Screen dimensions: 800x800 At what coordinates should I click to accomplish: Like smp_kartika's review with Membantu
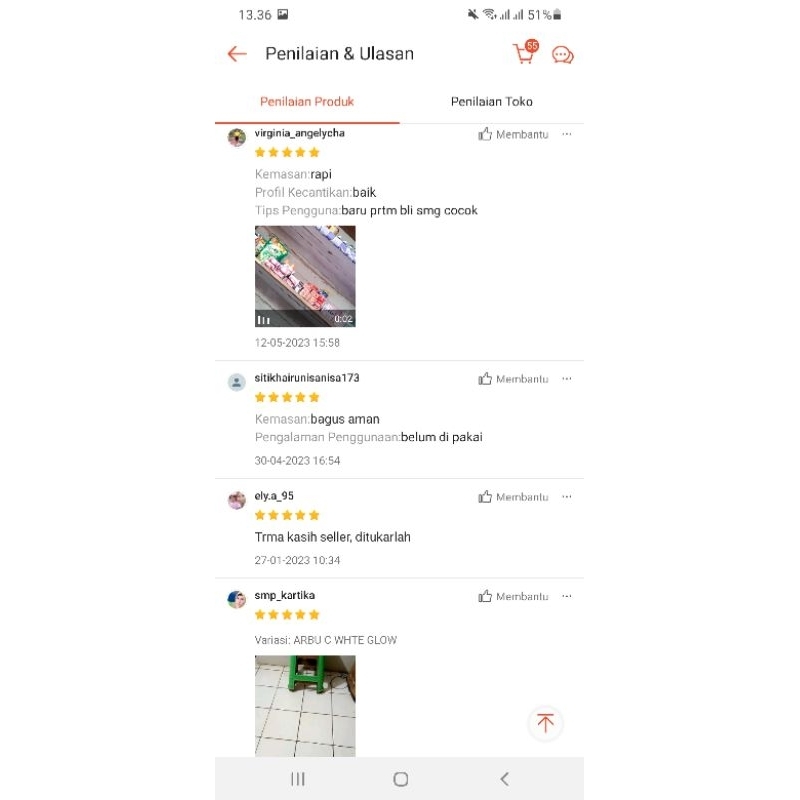(x=513, y=596)
